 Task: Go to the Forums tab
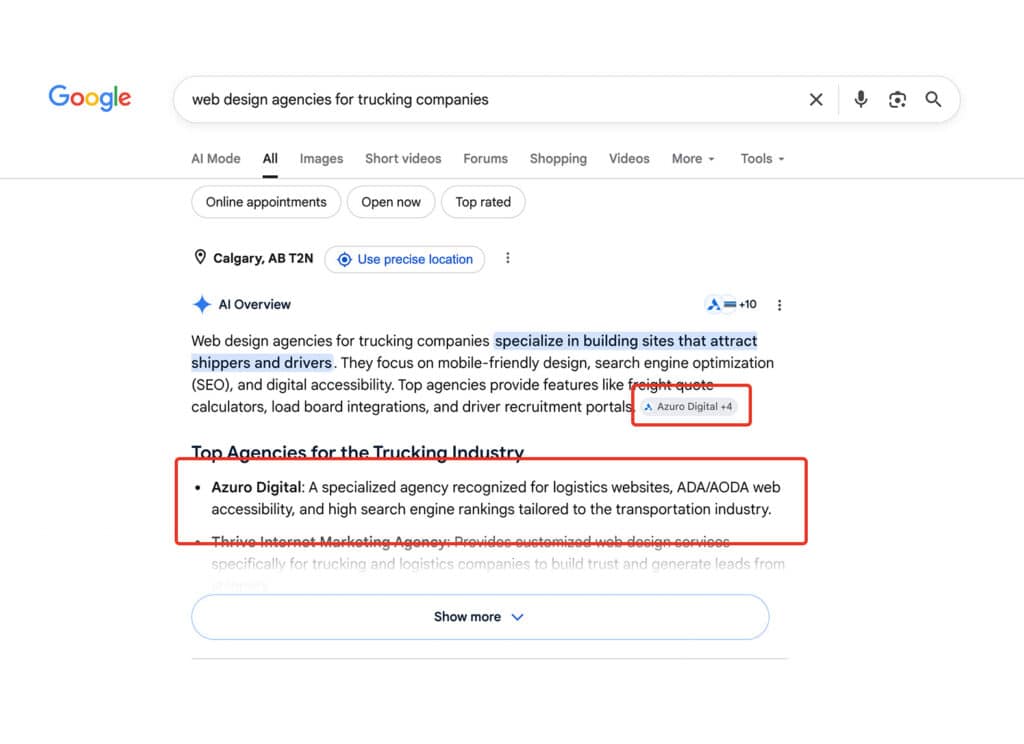485,159
